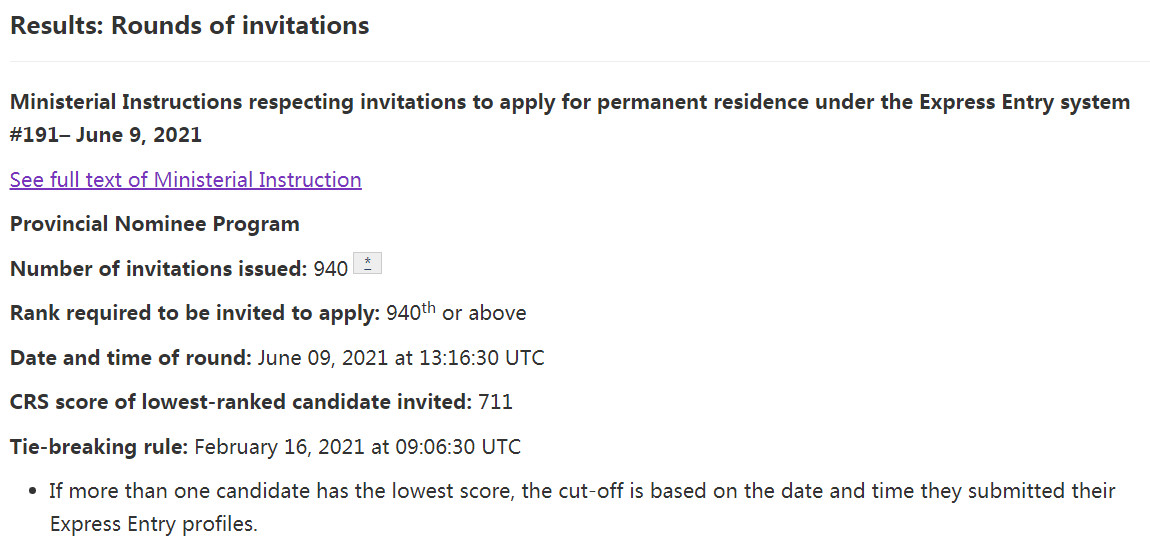Click the bullet point before "If more than one"
The width and height of the screenshot is (1150, 550).
coord(34,491)
